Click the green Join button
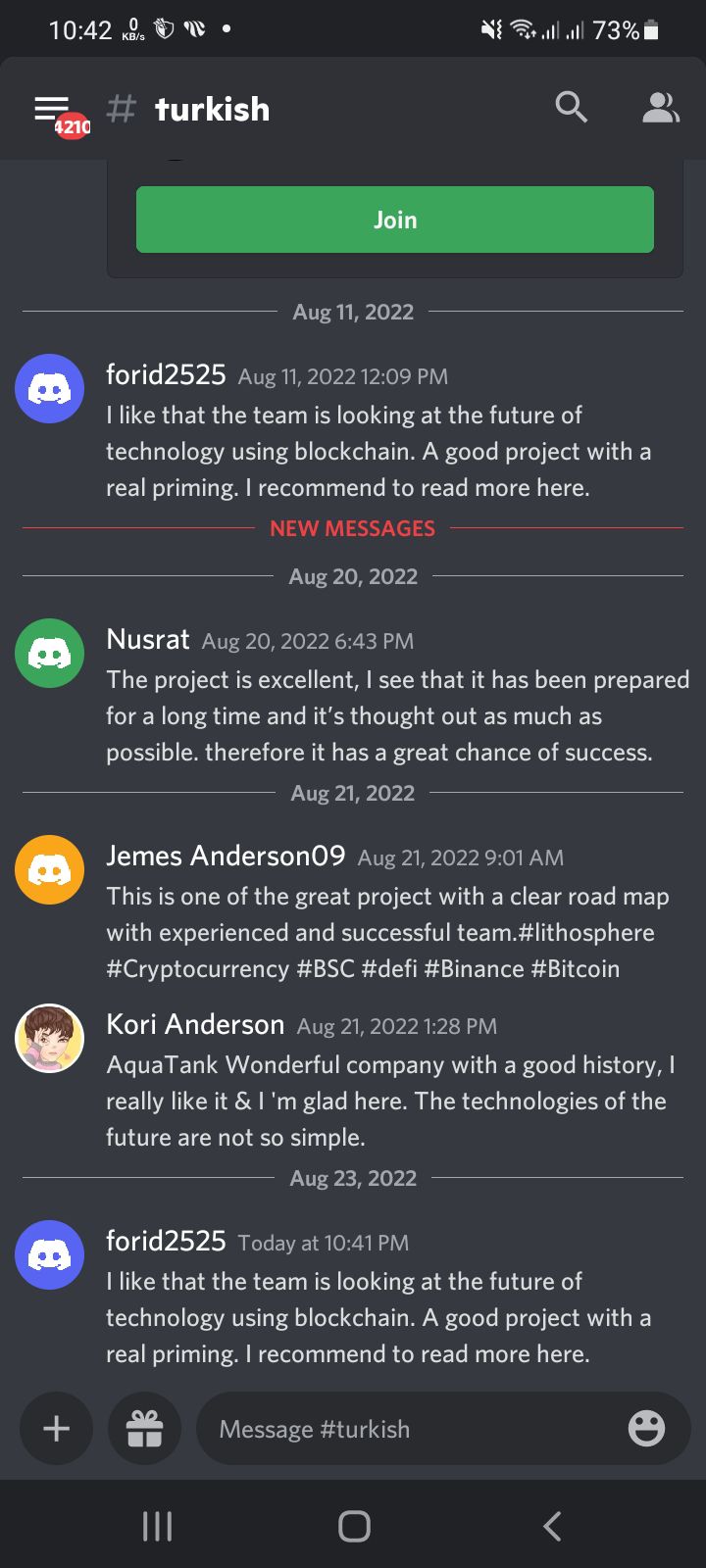706x1568 pixels. [x=395, y=220]
